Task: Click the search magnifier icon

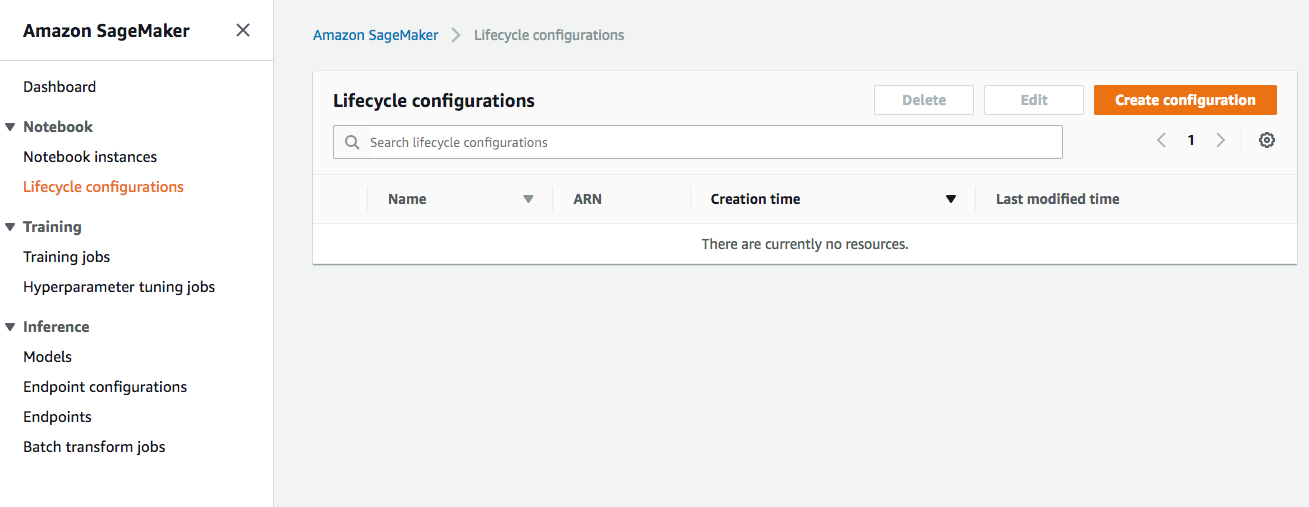Action: point(352,142)
